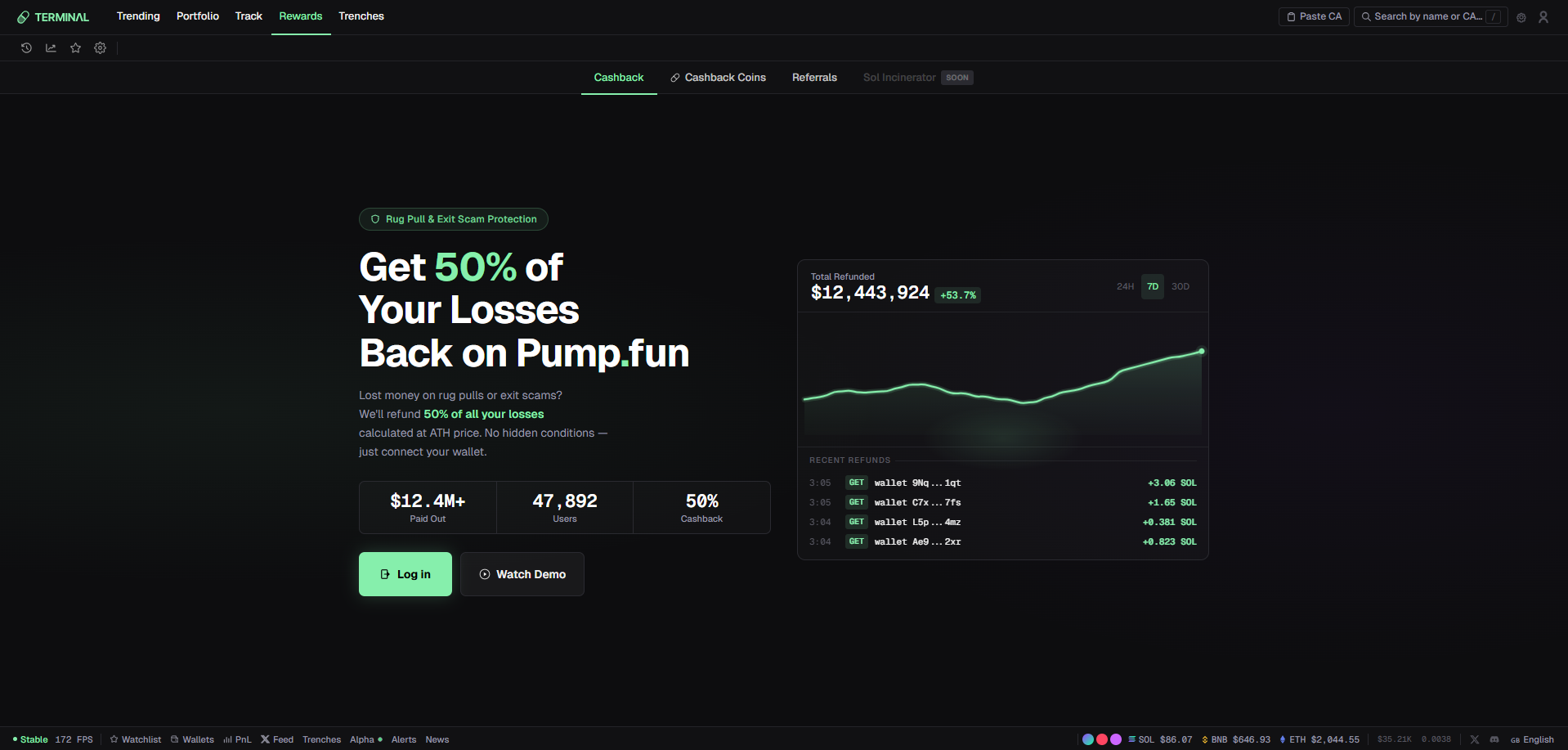The height and width of the screenshot is (750, 1568).
Task: Open the user profile icon
Action: tap(1543, 17)
